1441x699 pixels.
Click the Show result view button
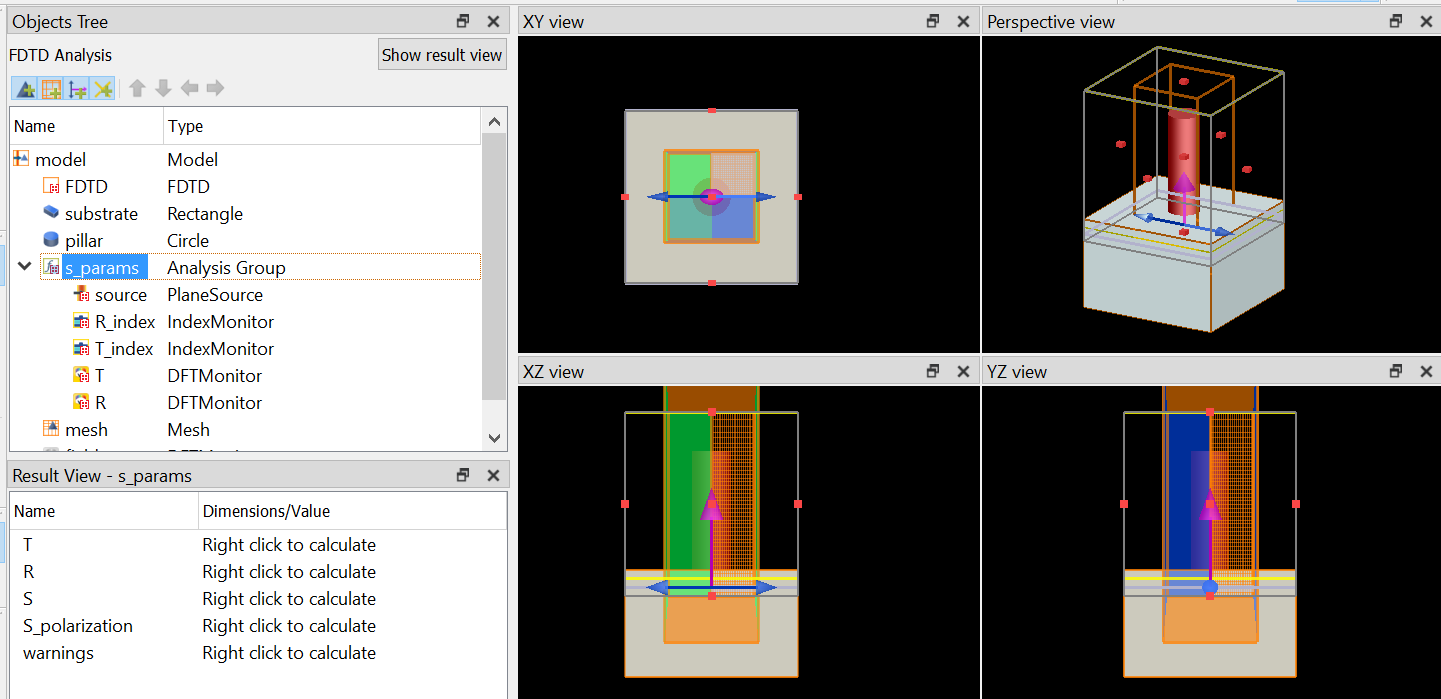[442, 55]
